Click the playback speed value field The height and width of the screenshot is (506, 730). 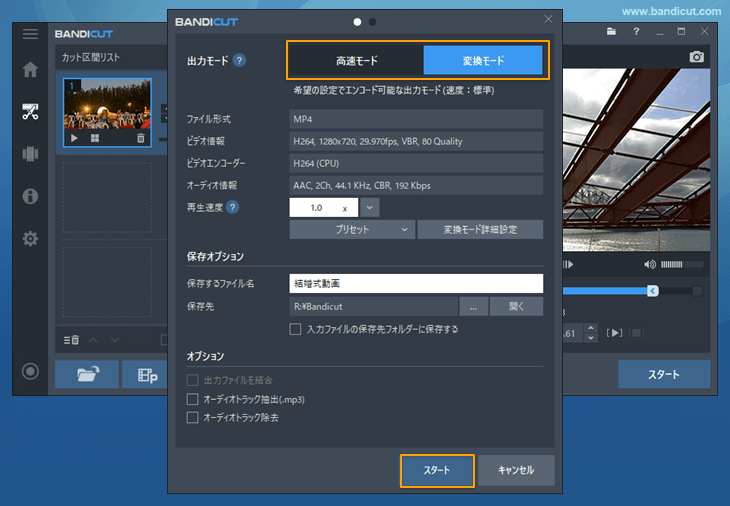click(x=324, y=208)
